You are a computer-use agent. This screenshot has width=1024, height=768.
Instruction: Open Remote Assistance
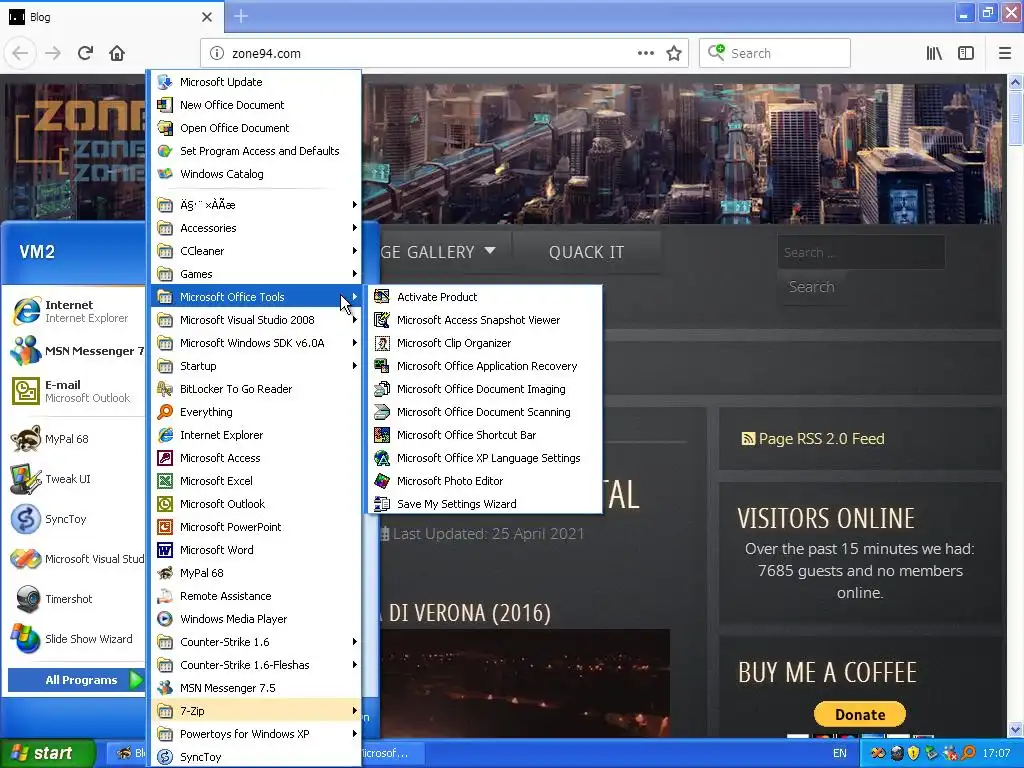[x=256, y=596]
